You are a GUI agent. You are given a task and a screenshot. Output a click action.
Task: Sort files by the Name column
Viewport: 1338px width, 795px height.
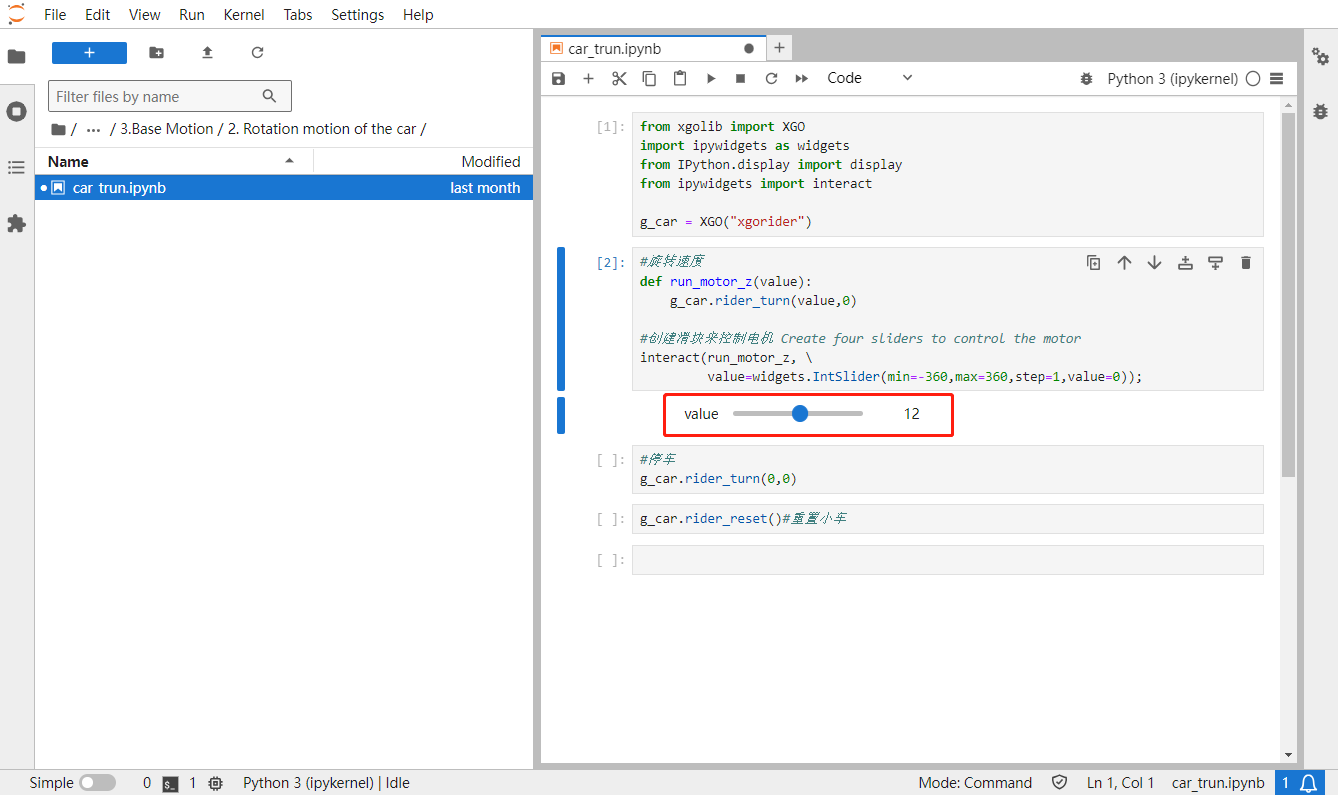(x=173, y=161)
